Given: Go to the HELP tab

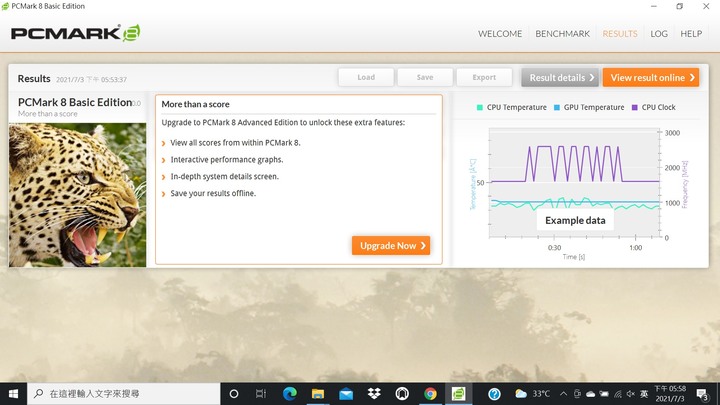Looking at the screenshot, I should [691, 34].
